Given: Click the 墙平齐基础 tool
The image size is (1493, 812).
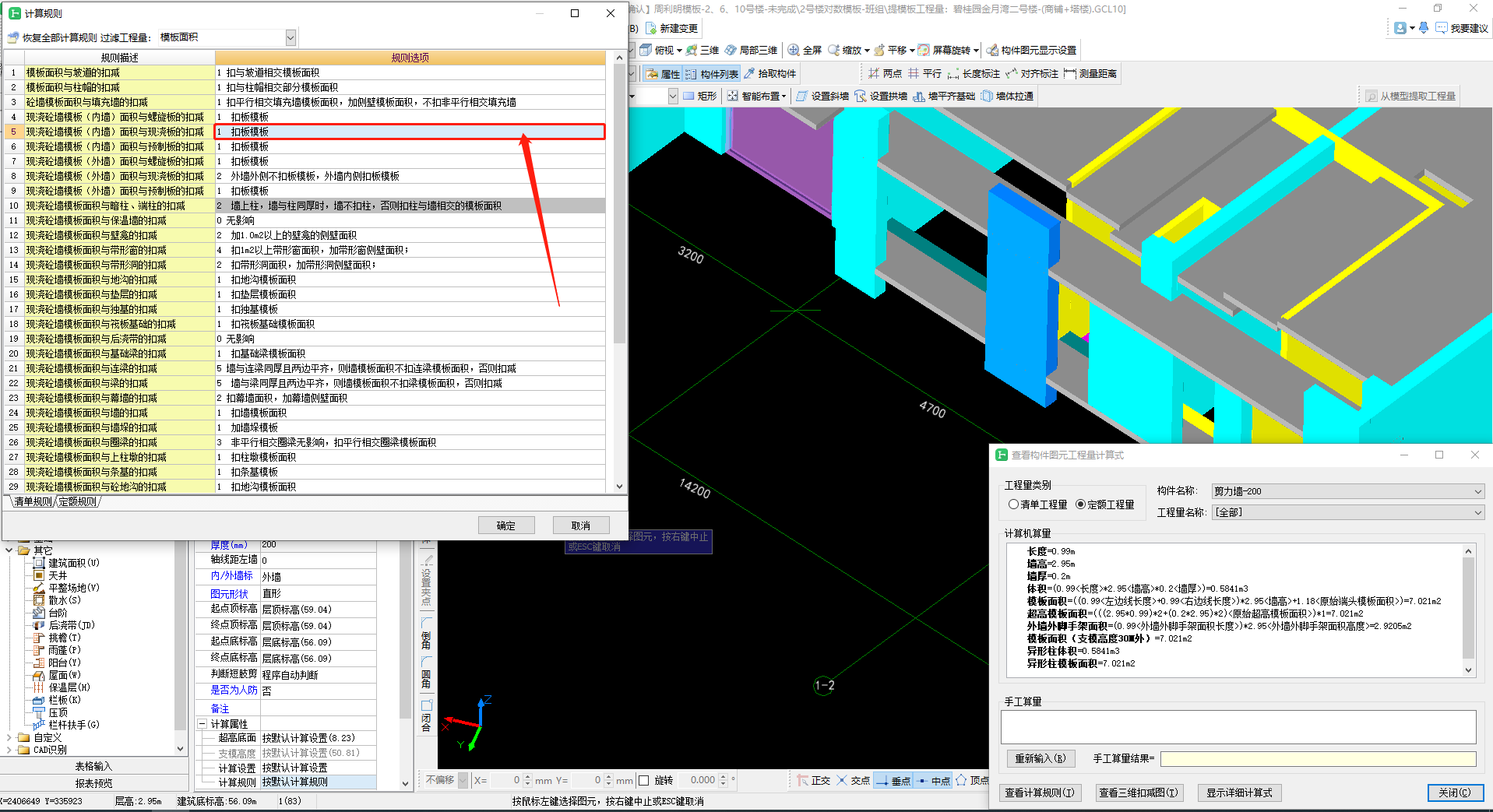Looking at the screenshot, I should [x=944, y=96].
